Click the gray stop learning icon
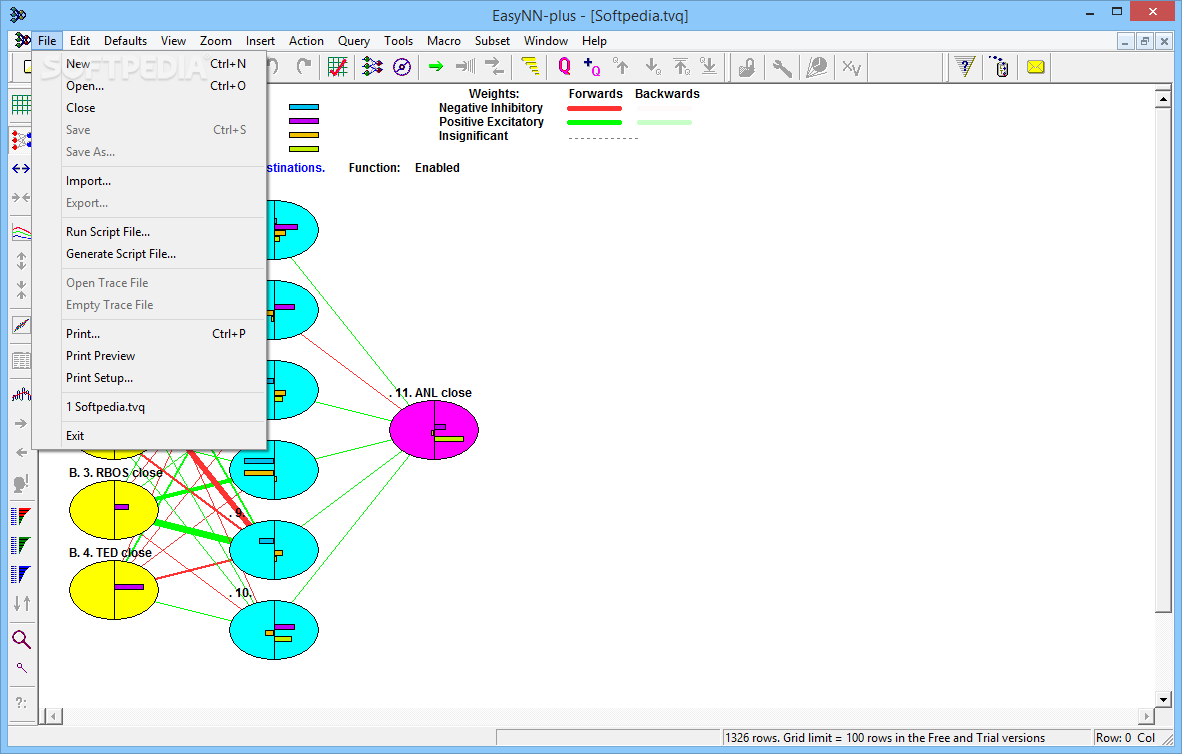The image size is (1182, 754). 465,67
